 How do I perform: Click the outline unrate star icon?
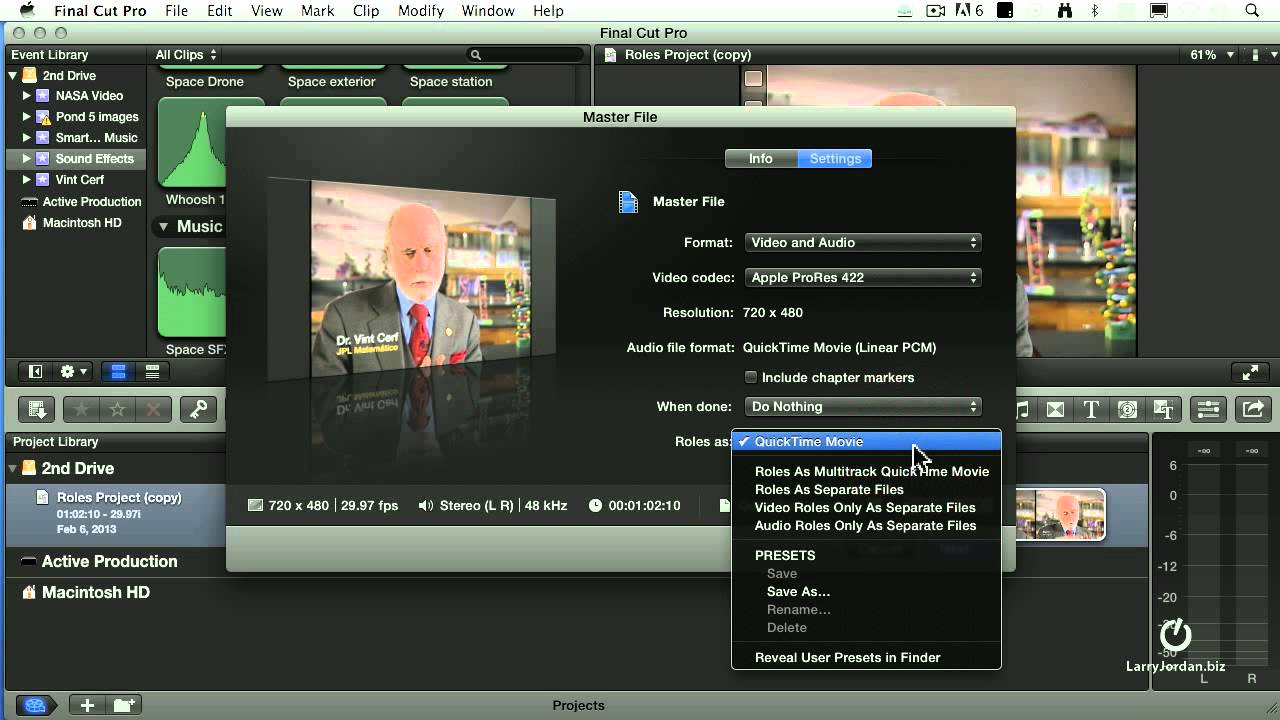(x=117, y=409)
